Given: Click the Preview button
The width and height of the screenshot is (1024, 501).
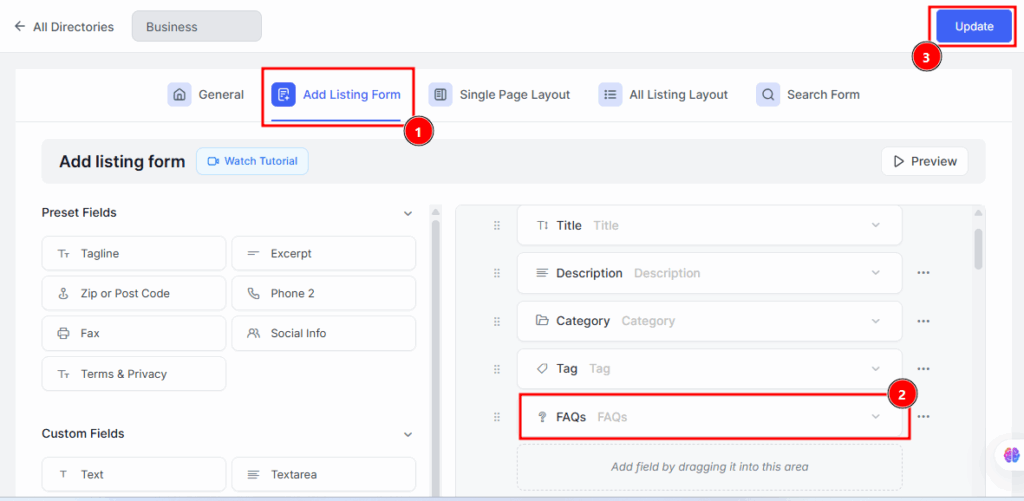Looking at the screenshot, I should point(924,161).
